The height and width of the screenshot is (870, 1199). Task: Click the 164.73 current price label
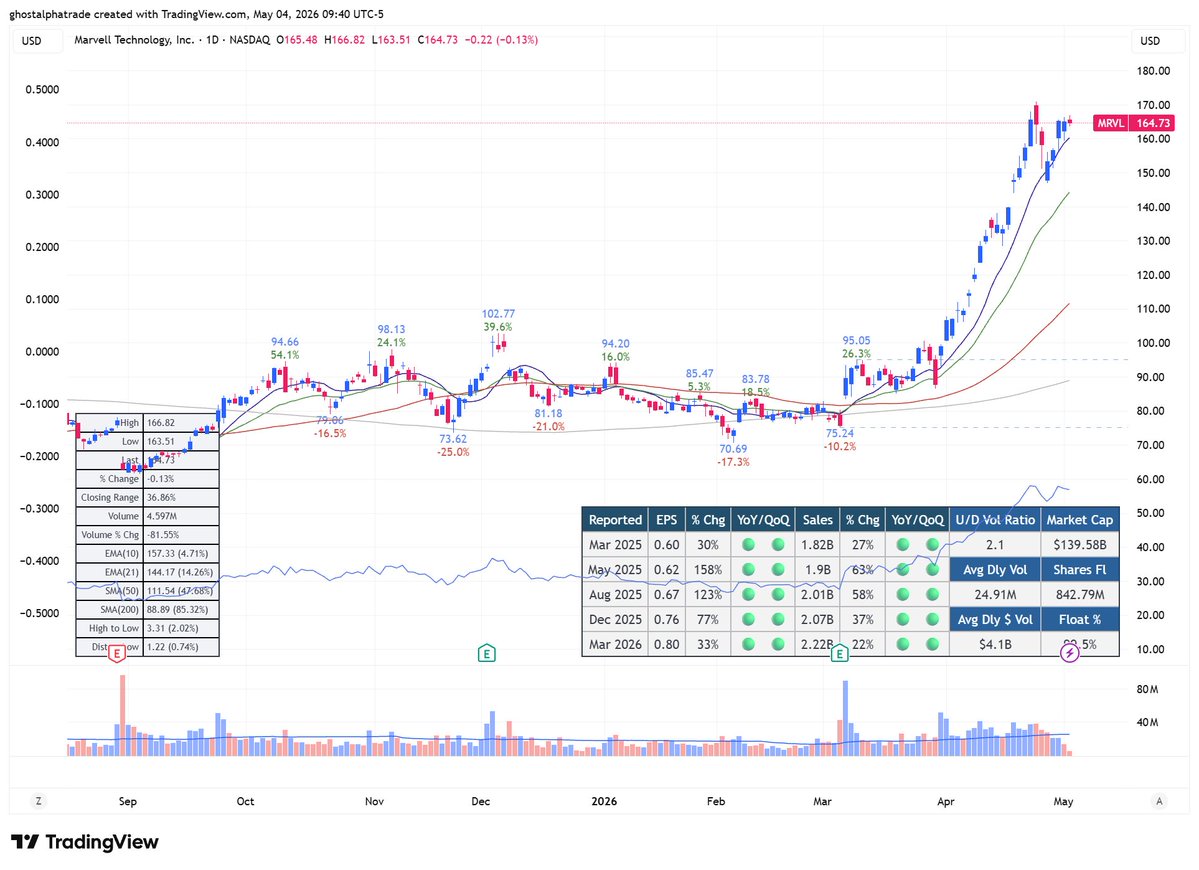tap(1152, 123)
